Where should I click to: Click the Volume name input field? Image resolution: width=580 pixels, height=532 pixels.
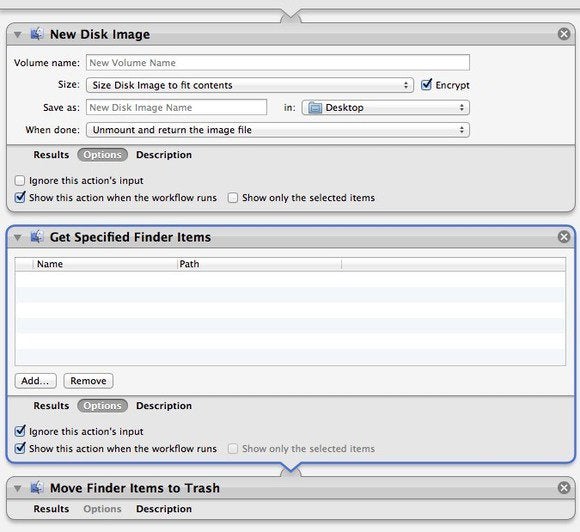point(278,63)
